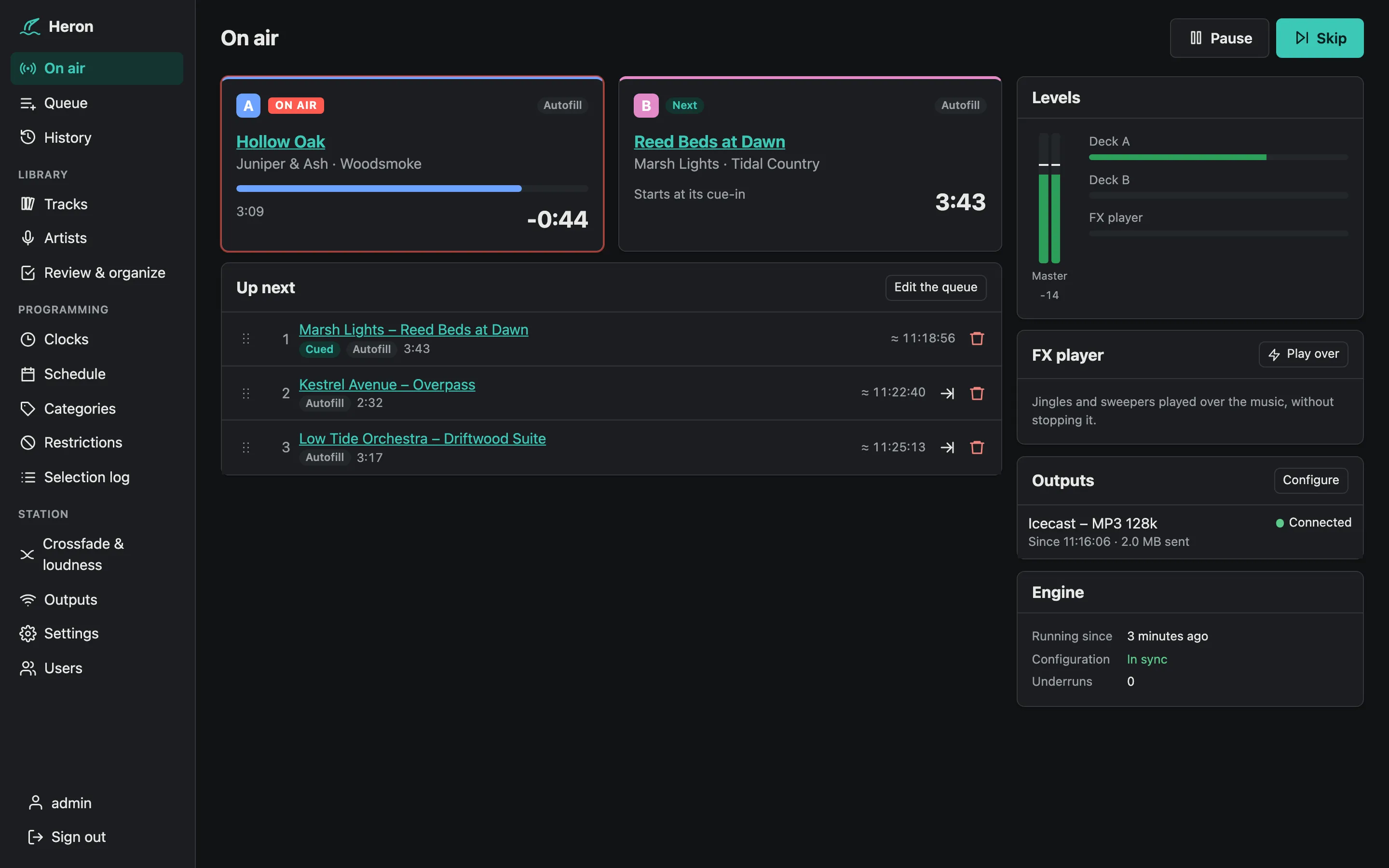Go to the Outputs sidebar item
The width and height of the screenshot is (1389, 868).
[96, 599]
